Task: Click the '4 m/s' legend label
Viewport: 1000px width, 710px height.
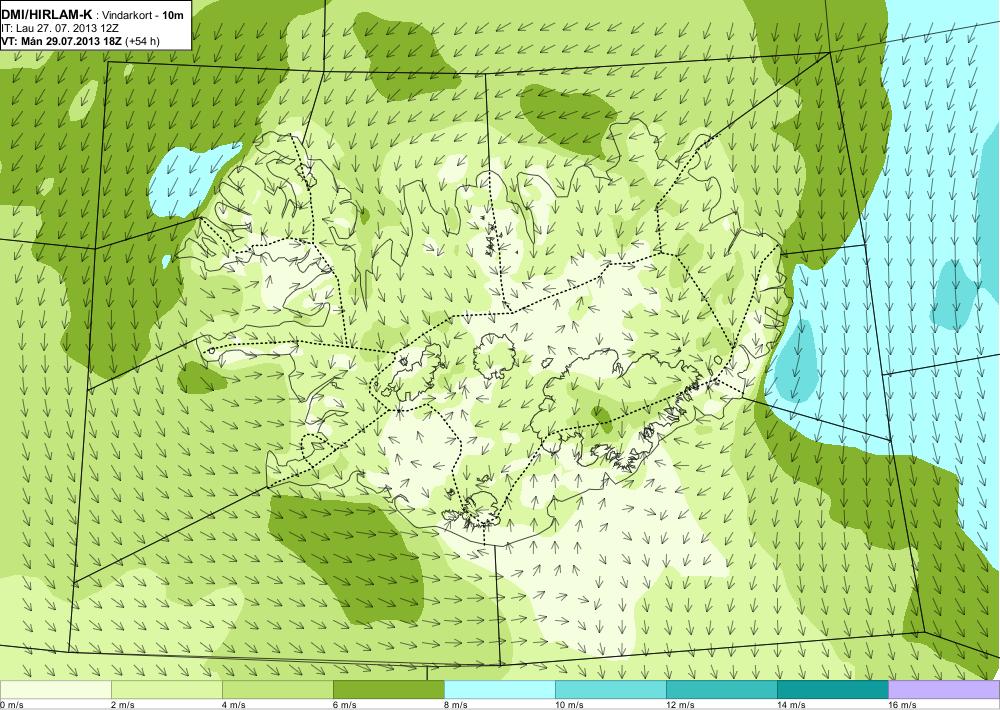Action: (234, 705)
